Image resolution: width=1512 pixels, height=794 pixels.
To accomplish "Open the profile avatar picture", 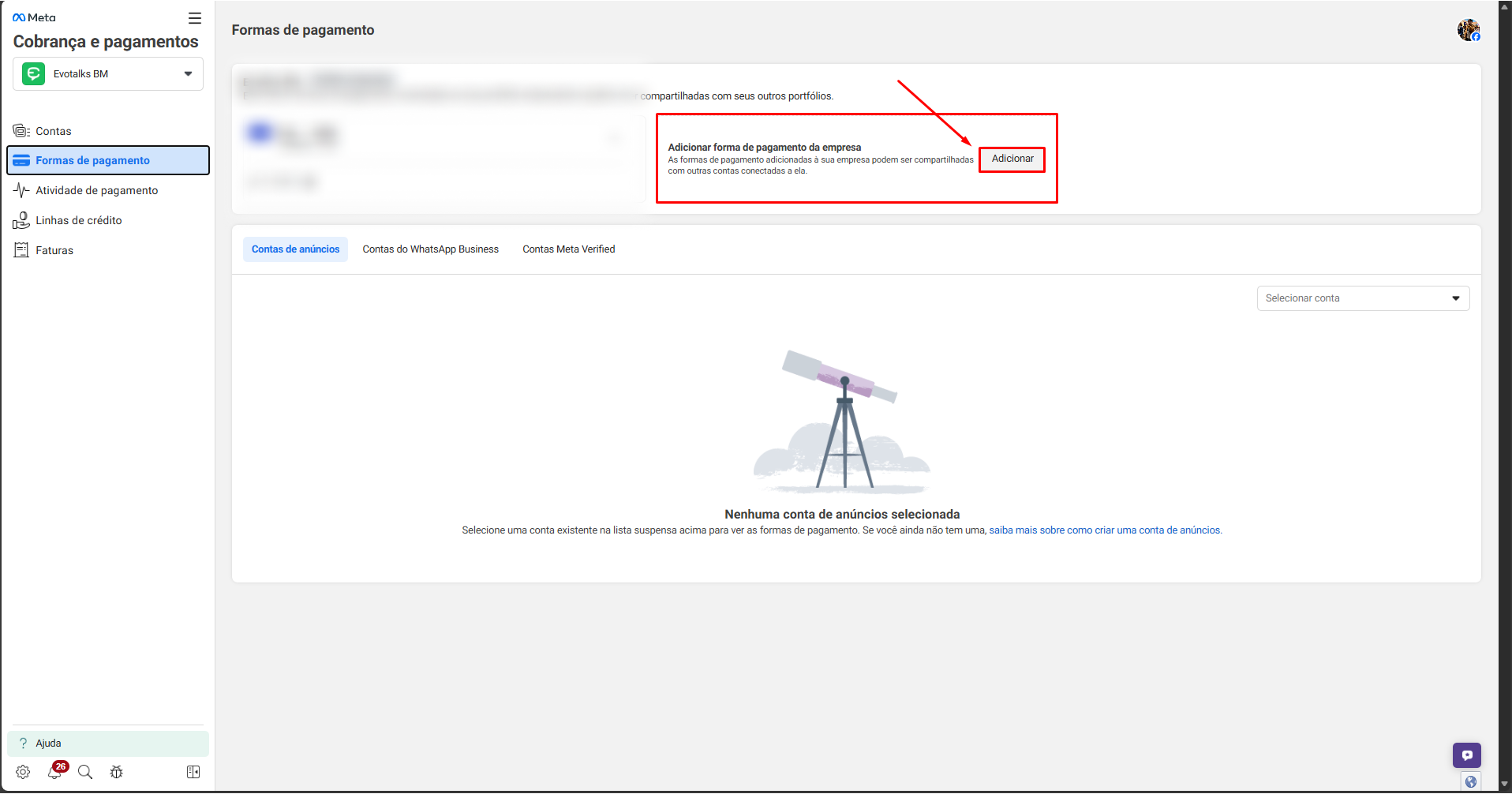I will tap(1468, 30).
